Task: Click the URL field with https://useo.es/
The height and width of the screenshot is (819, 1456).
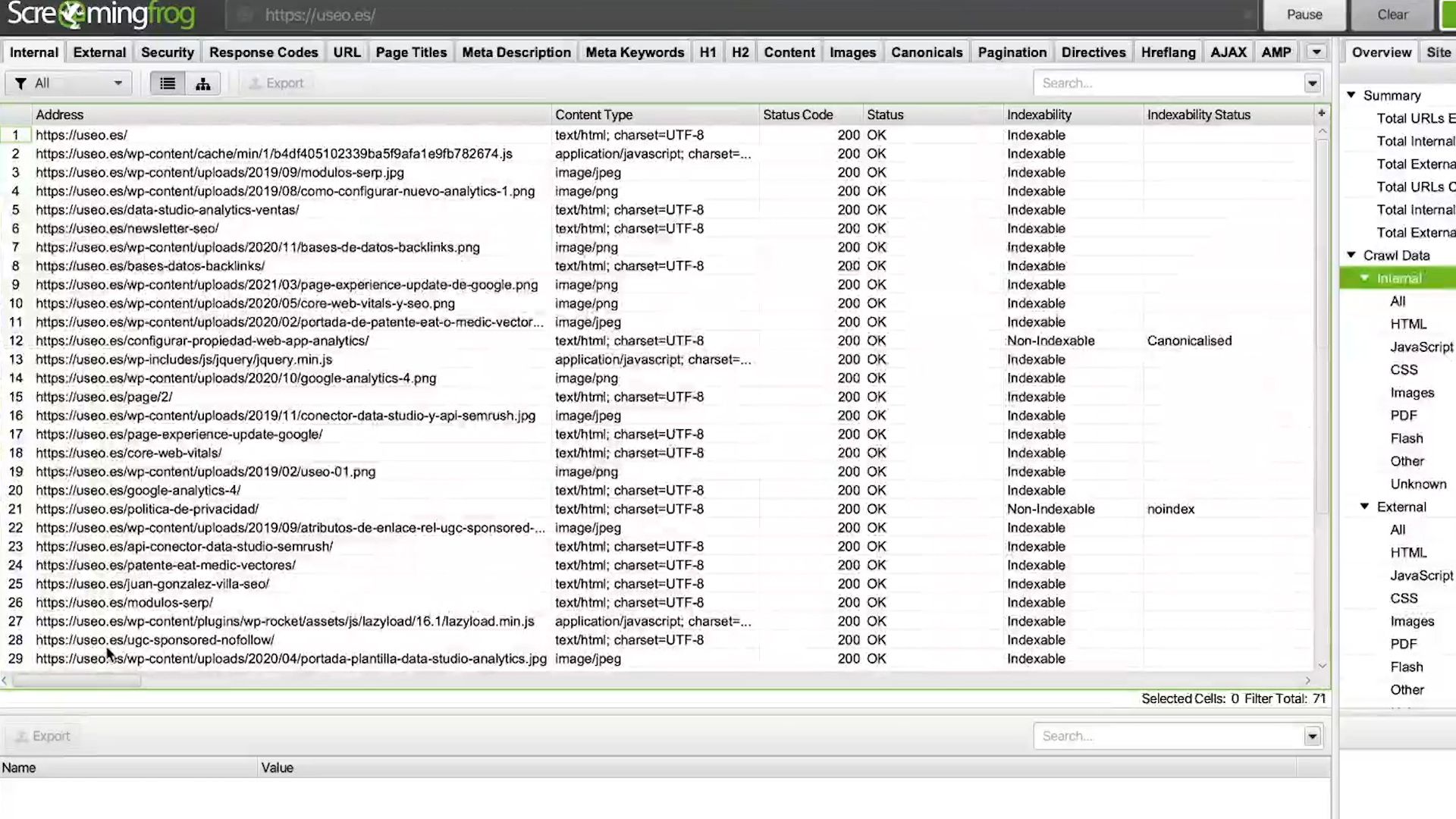Action: point(743,15)
